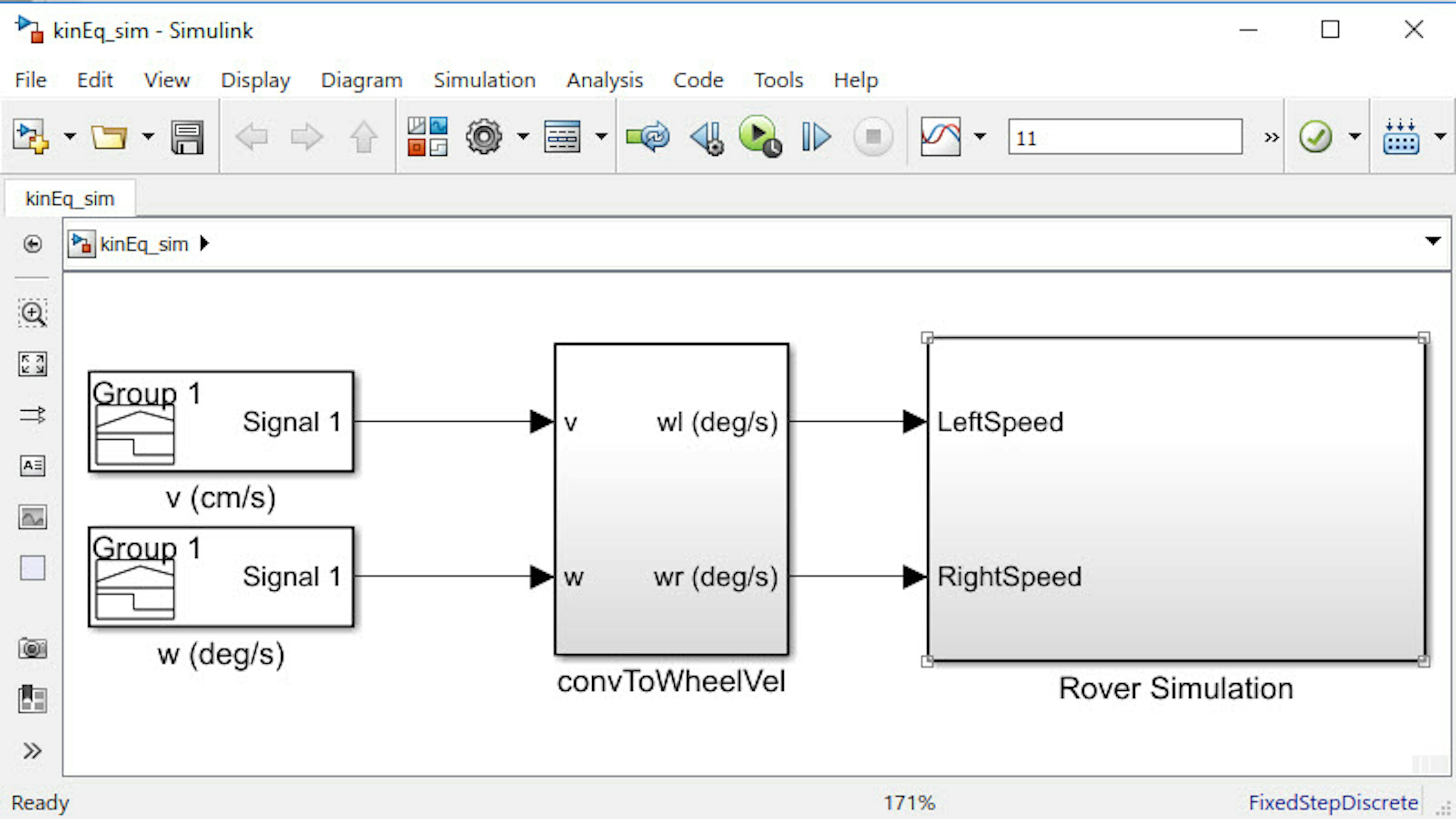Click the Stop simulation button
Screen dimensions: 1456x819
873,137
